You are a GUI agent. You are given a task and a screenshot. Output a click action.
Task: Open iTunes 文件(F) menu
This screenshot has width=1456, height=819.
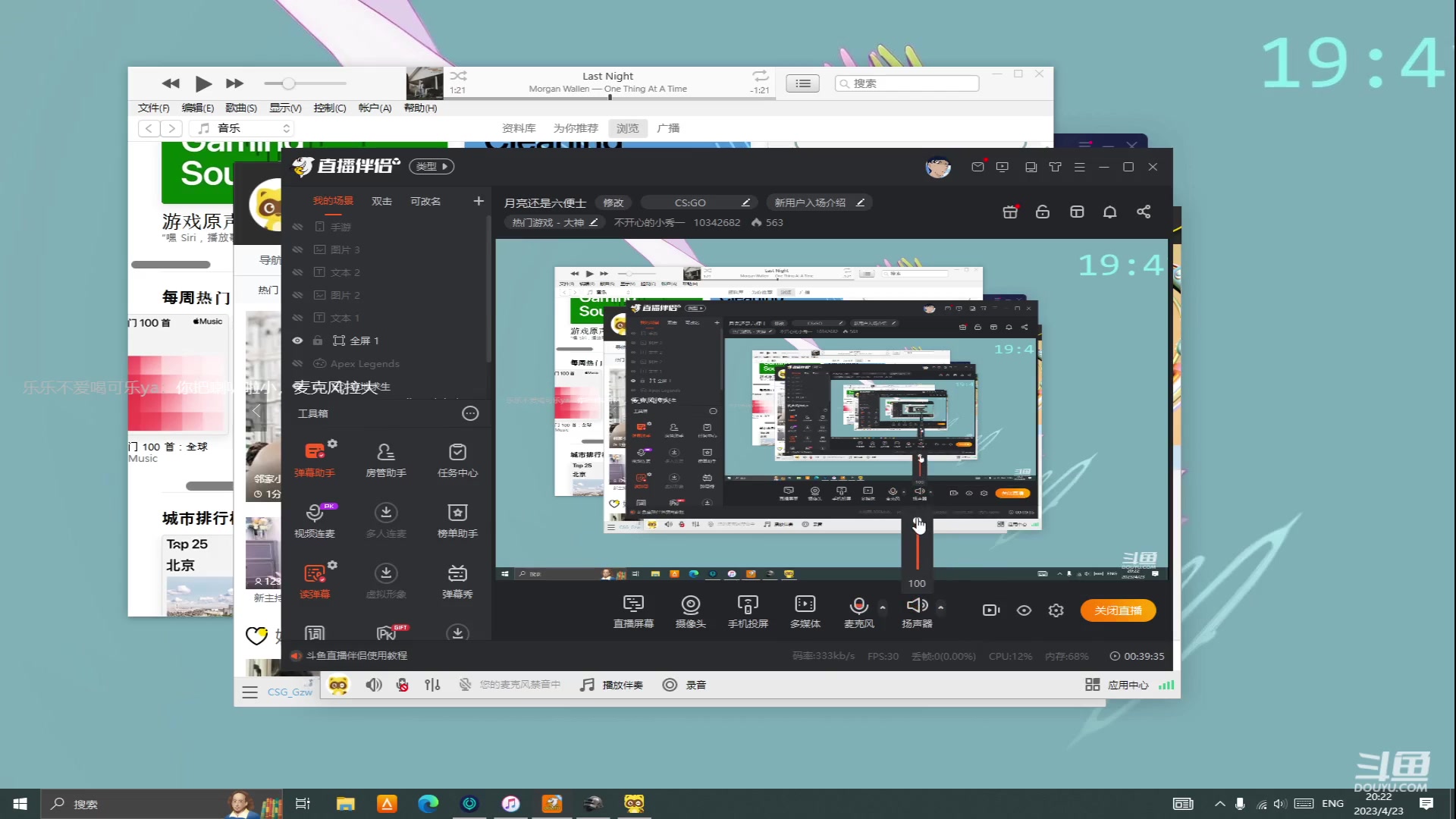[x=154, y=108]
